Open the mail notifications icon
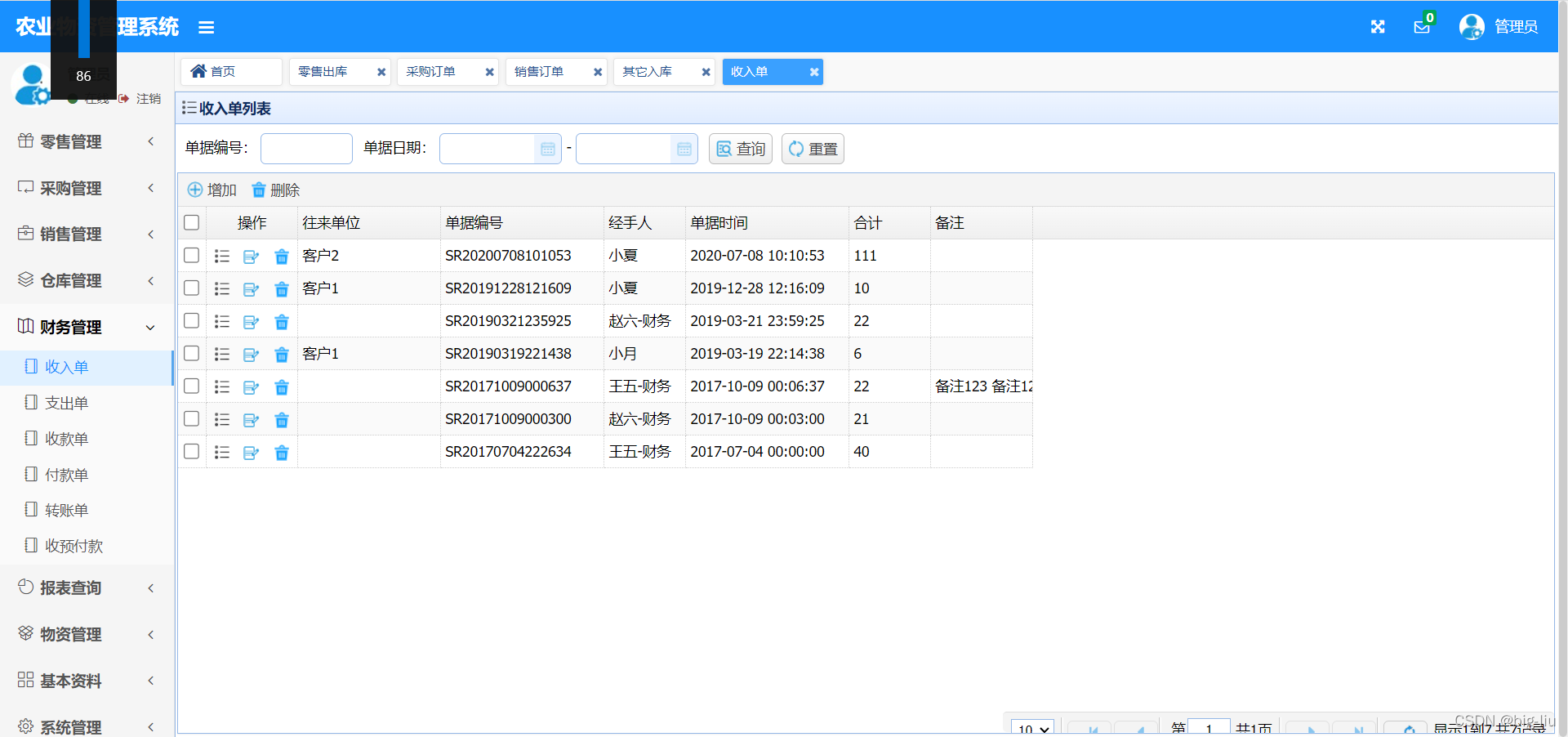Image resolution: width=1568 pixels, height=737 pixels. click(x=1422, y=27)
